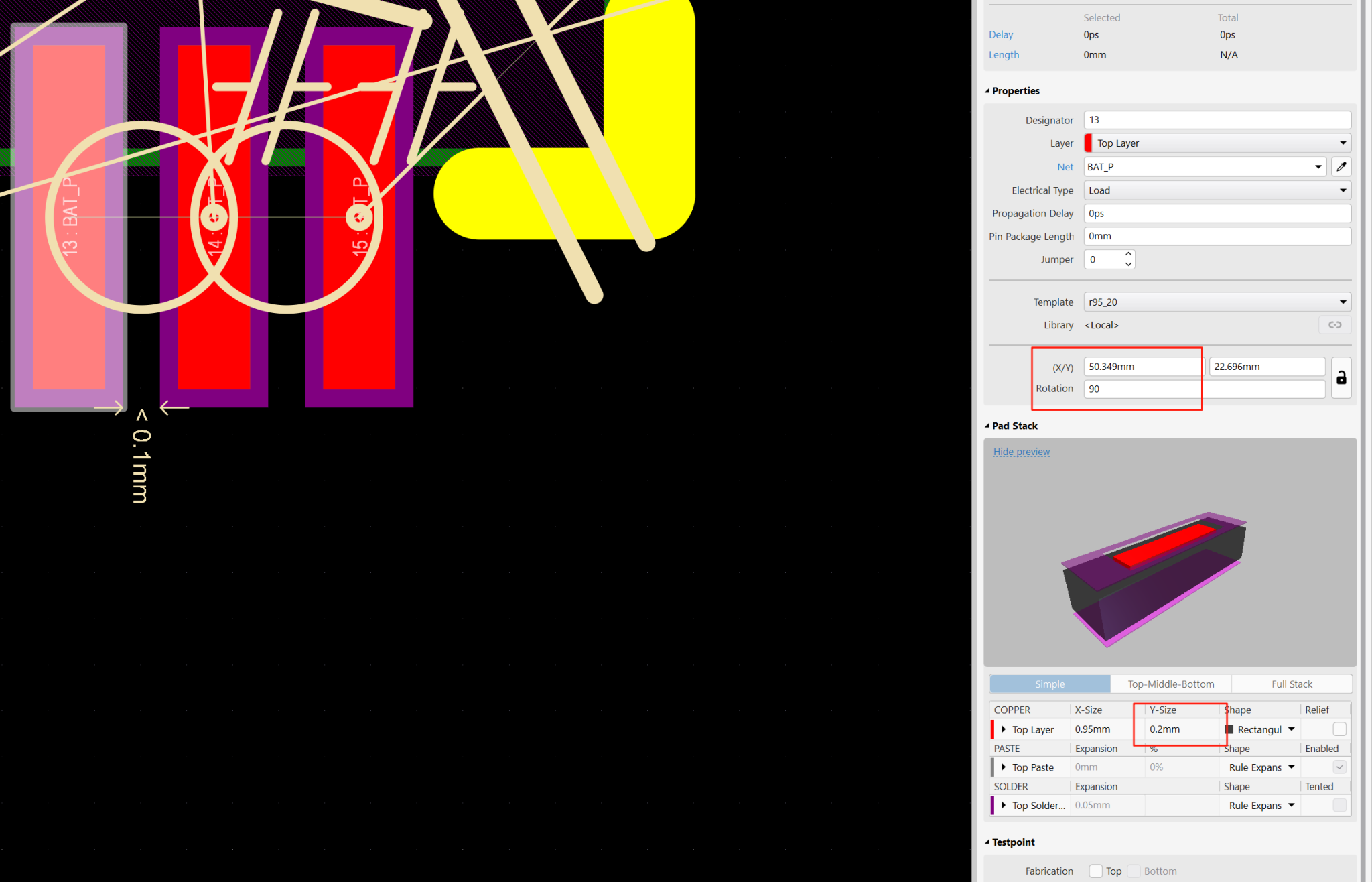The image size is (1372, 882).
Task: Switch to the Full Stack tab
Action: (x=1291, y=684)
